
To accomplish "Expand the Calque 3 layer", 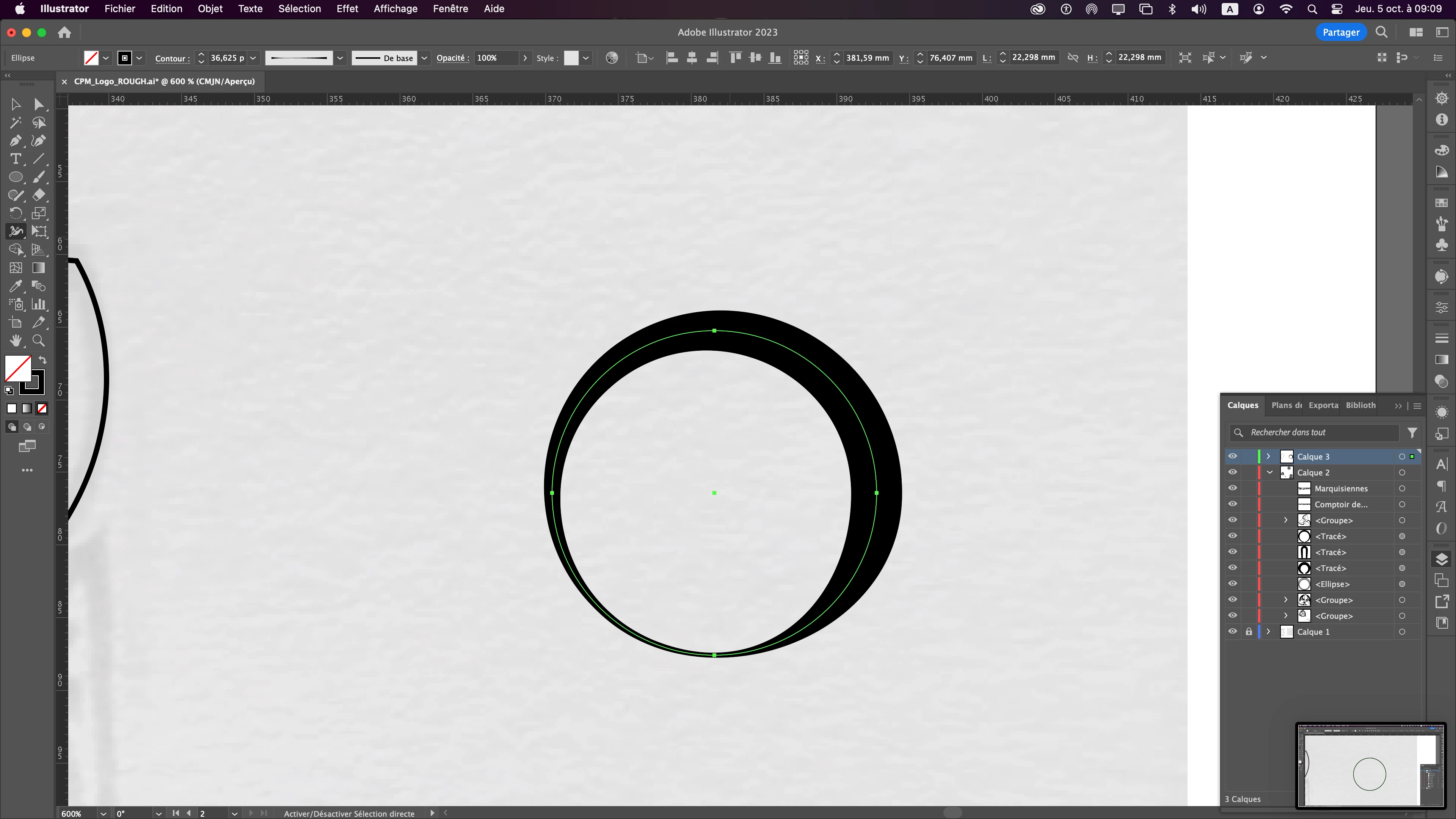I will click(x=1268, y=456).
